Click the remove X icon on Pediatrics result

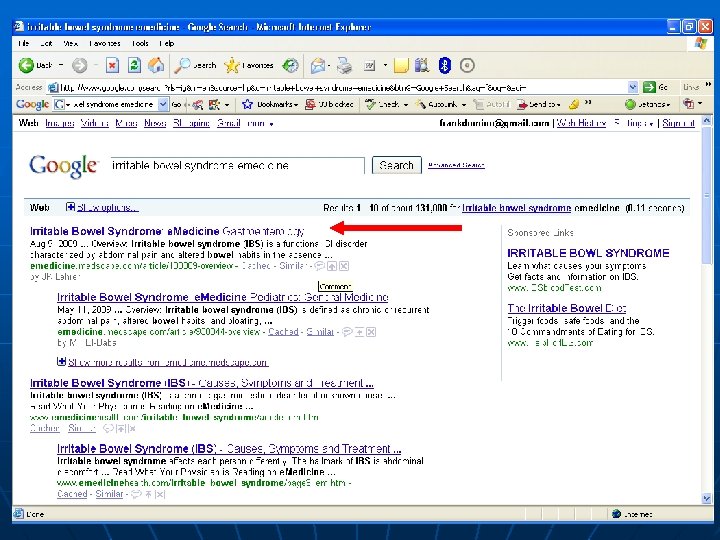click(x=371, y=332)
